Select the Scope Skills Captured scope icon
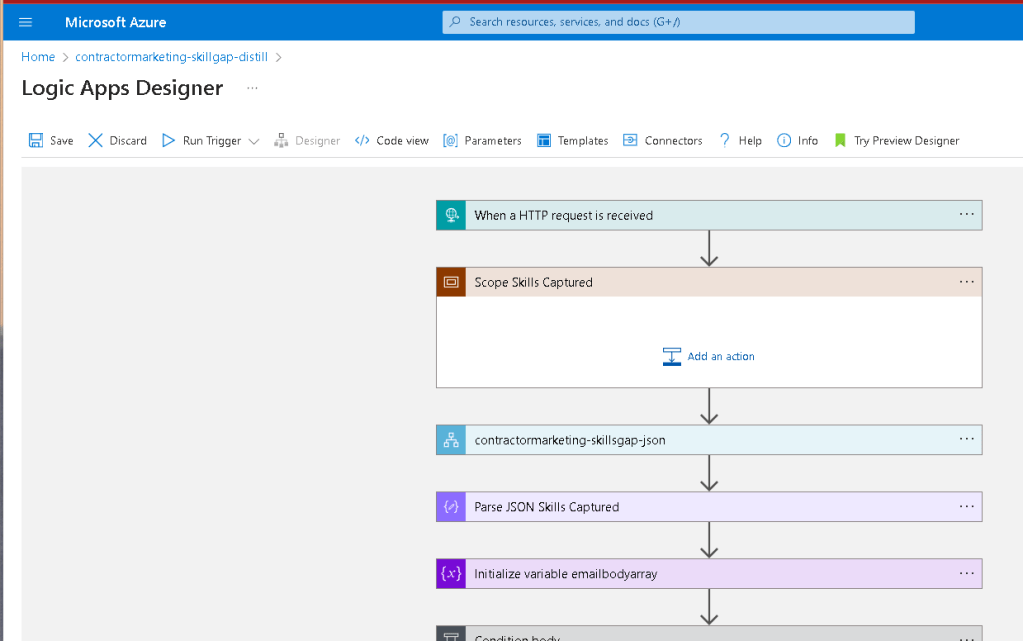 click(x=451, y=282)
